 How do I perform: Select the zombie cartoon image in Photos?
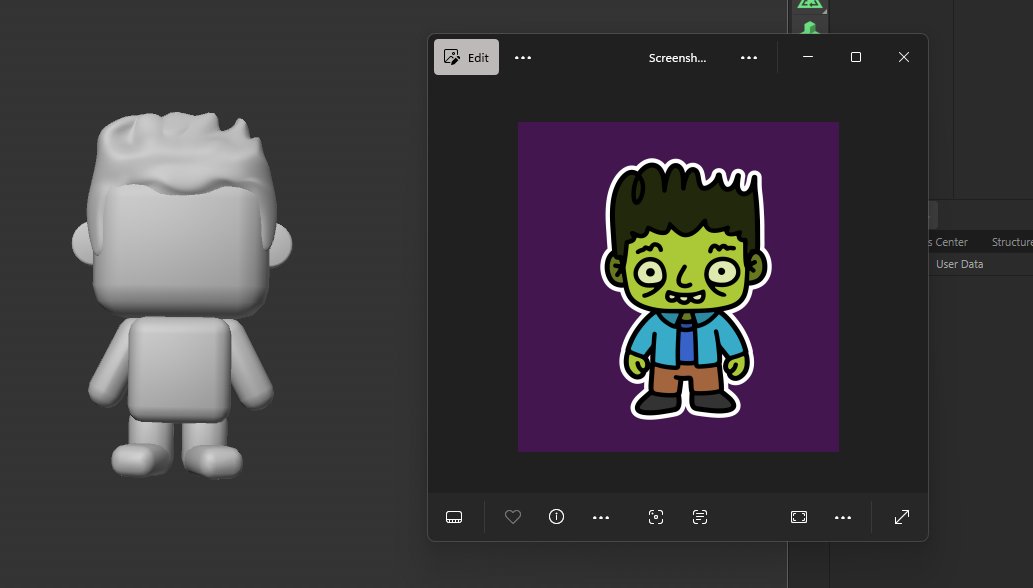pyautogui.click(x=678, y=287)
